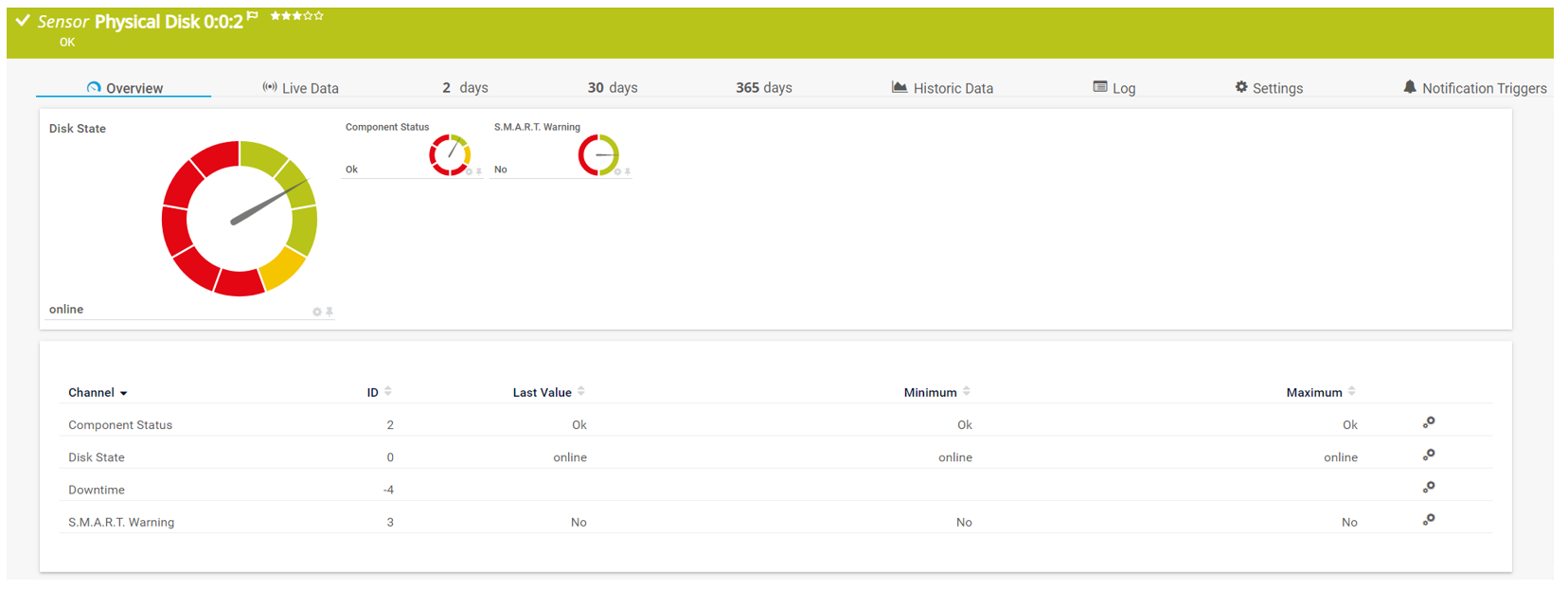Open settings gear for Disk State channel row

pyautogui.click(x=1428, y=455)
